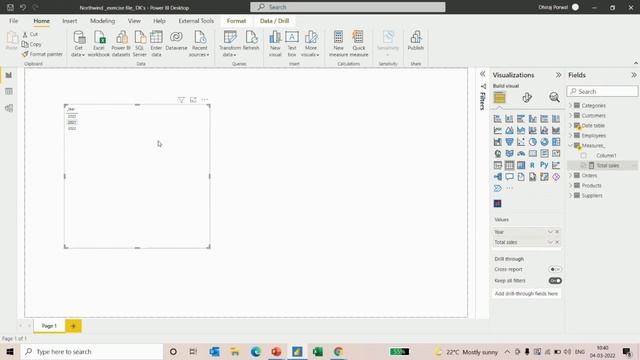Image resolution: width=640 pixels, height=360 pixels.
Task: Open the Format ribbon tab
Action: [236, 21]
